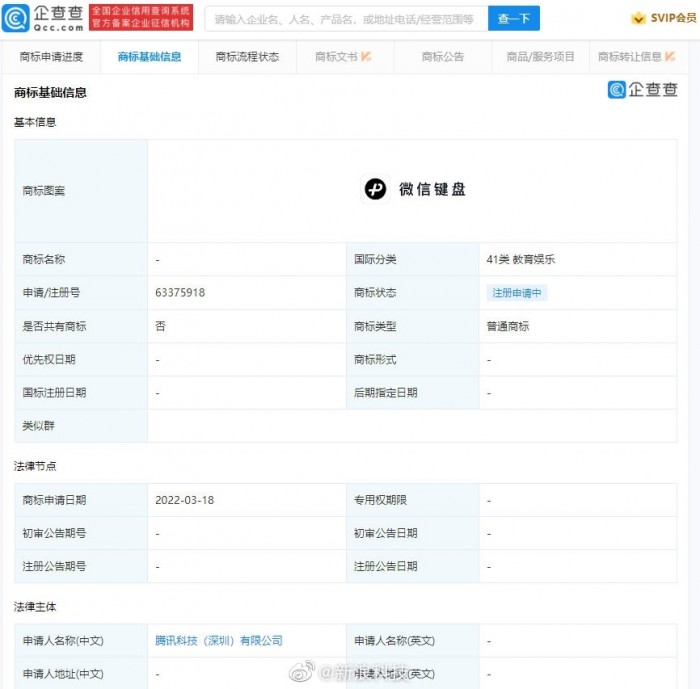This screenshot has width=700, height=689.
Task: Click the VIP badge beside 商标文书
Action: click(x=366, y=57)
